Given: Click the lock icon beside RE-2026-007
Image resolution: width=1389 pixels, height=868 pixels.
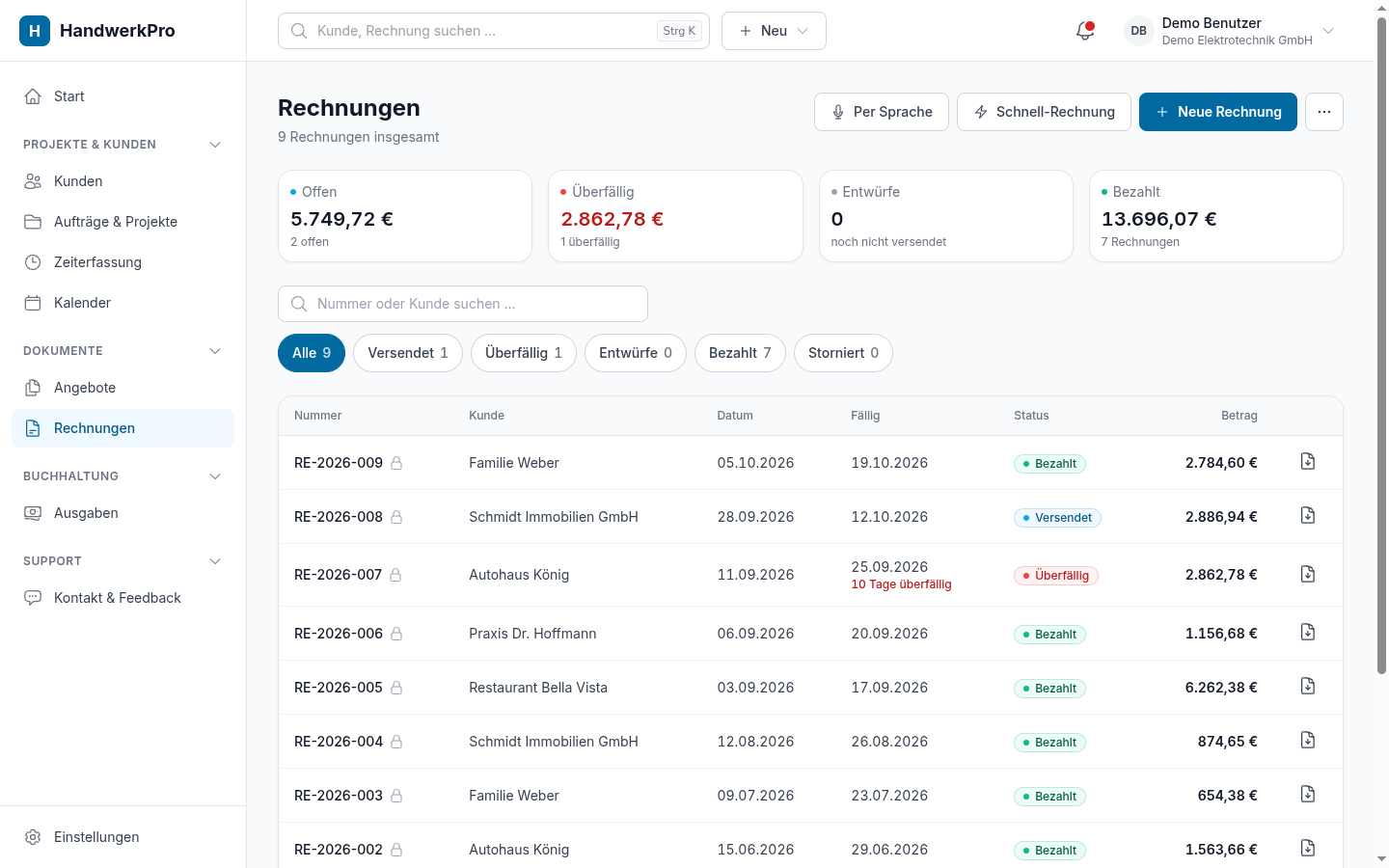Looking at the screenshot, I should [x=395, y=575].
